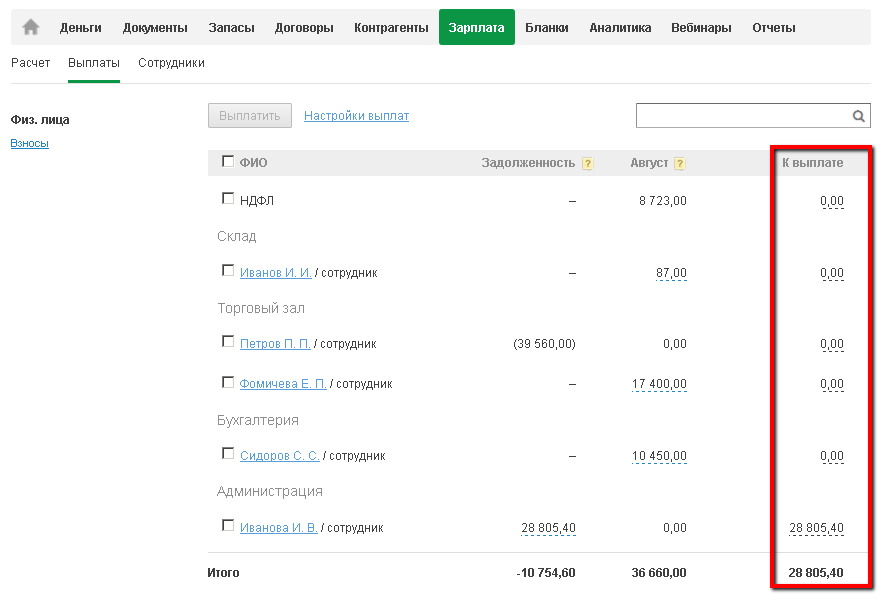Open the Взносы sidebar link
Image resolution: width=883 pixels, height=600 pixels.
point(30,143)
